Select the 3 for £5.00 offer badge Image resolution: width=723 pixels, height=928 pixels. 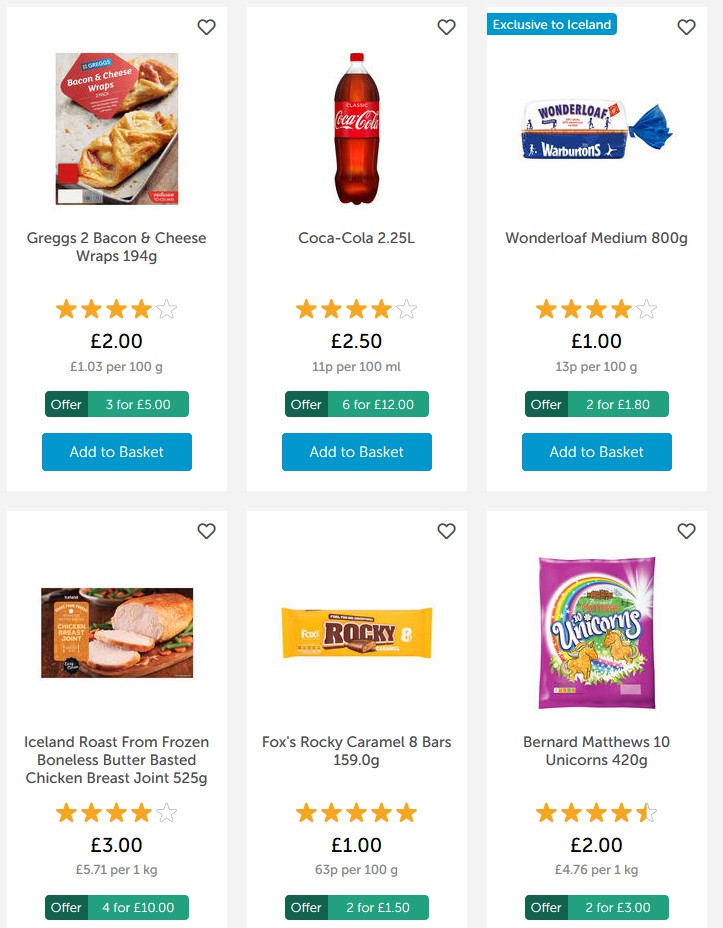point(117,404)
